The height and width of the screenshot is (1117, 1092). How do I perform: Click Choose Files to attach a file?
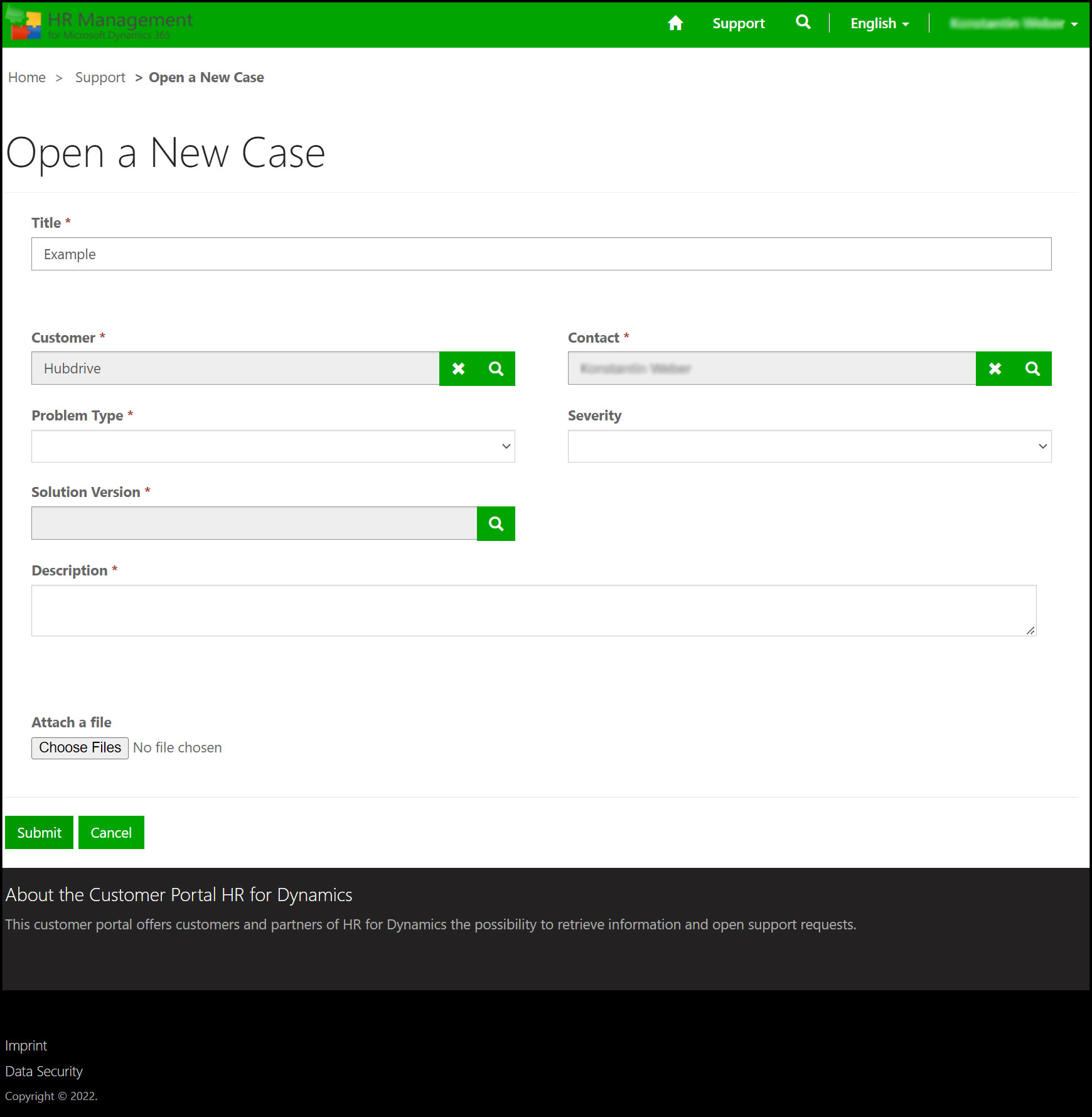(80, 748)
